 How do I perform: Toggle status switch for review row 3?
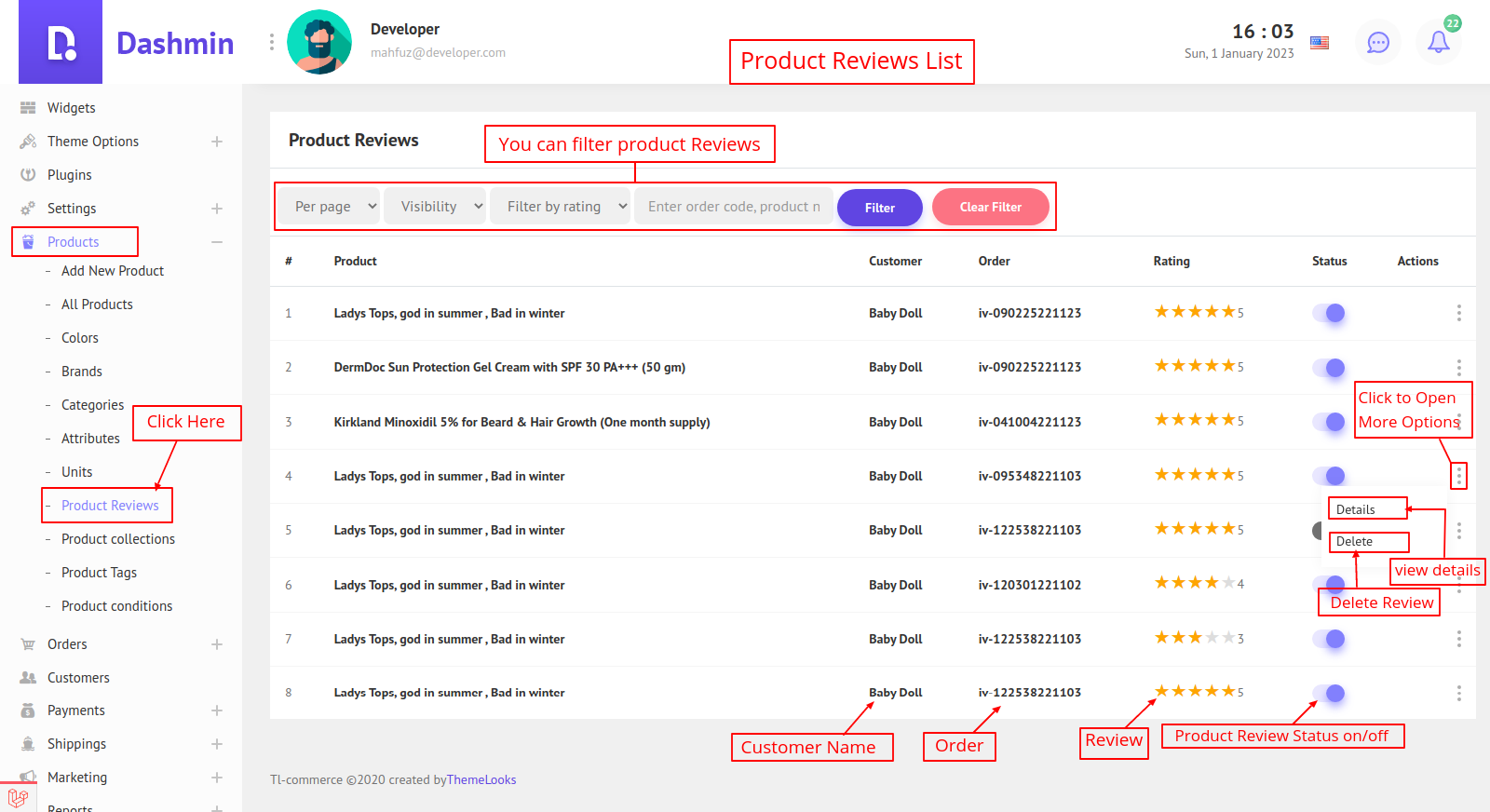click(x=1329, y=422)
